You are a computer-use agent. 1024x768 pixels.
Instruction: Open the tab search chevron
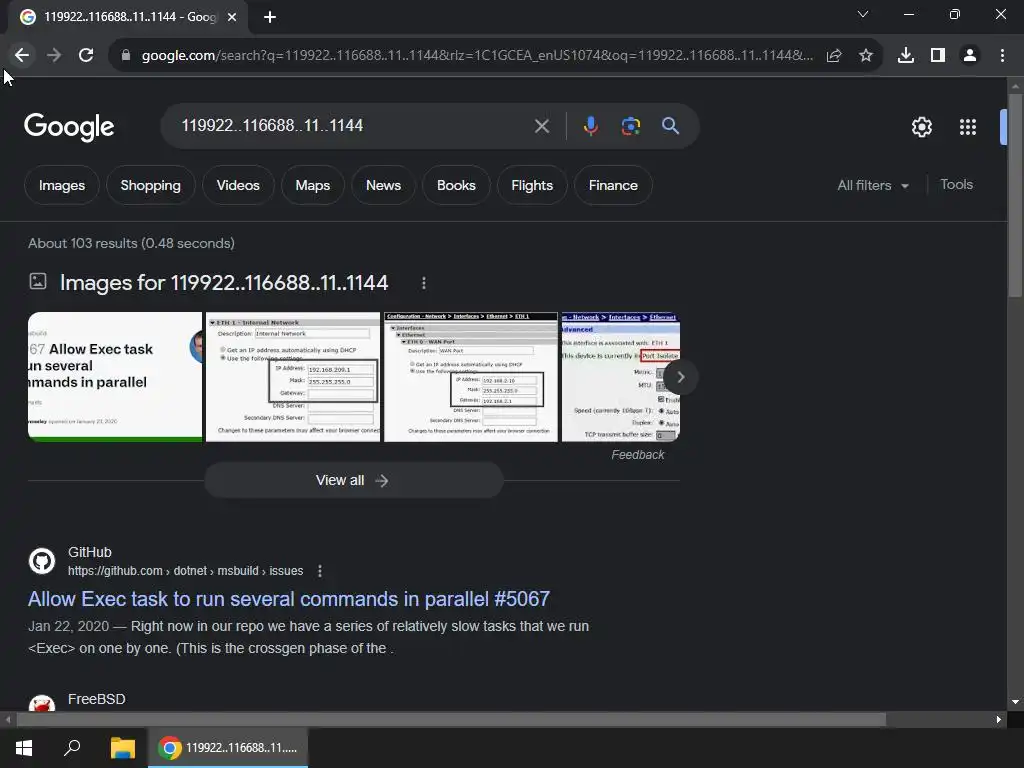tap(863, 14)
